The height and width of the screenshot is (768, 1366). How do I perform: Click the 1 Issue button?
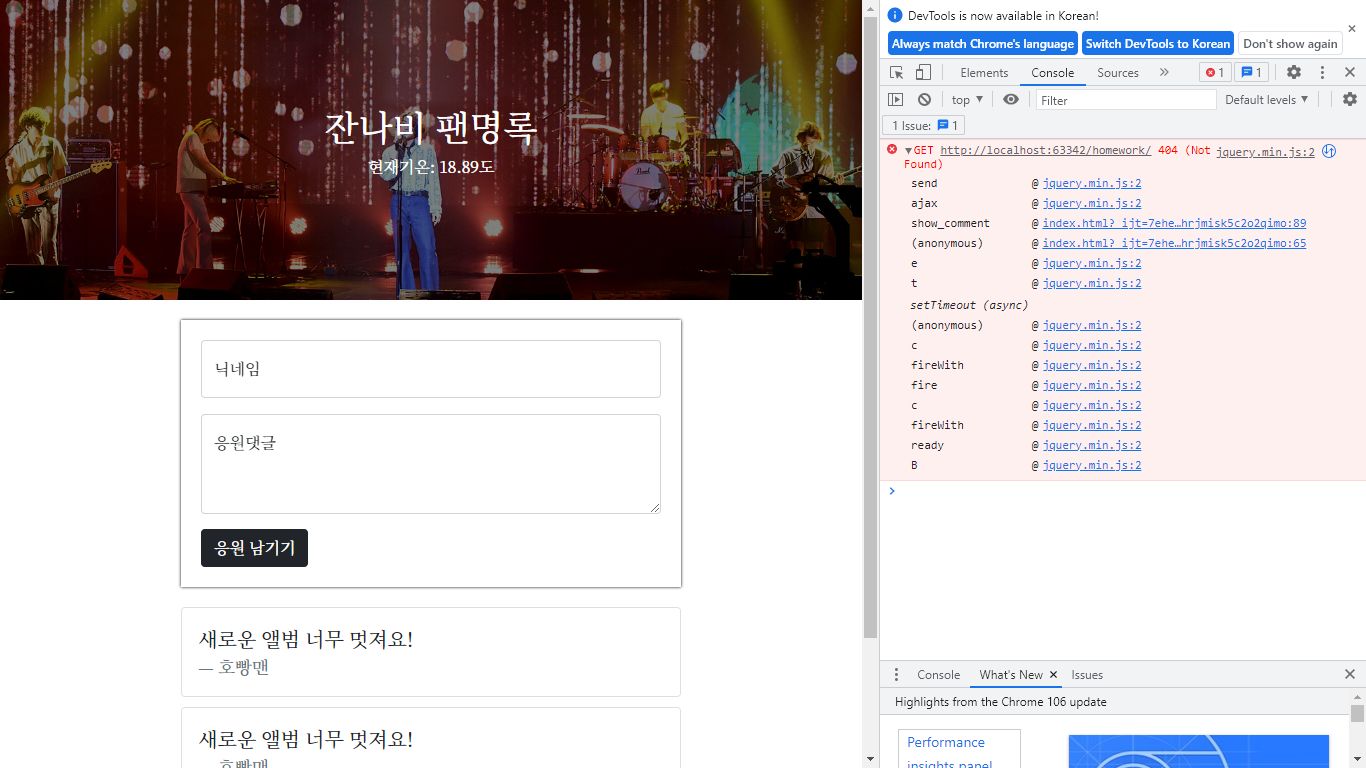(923, 125)
